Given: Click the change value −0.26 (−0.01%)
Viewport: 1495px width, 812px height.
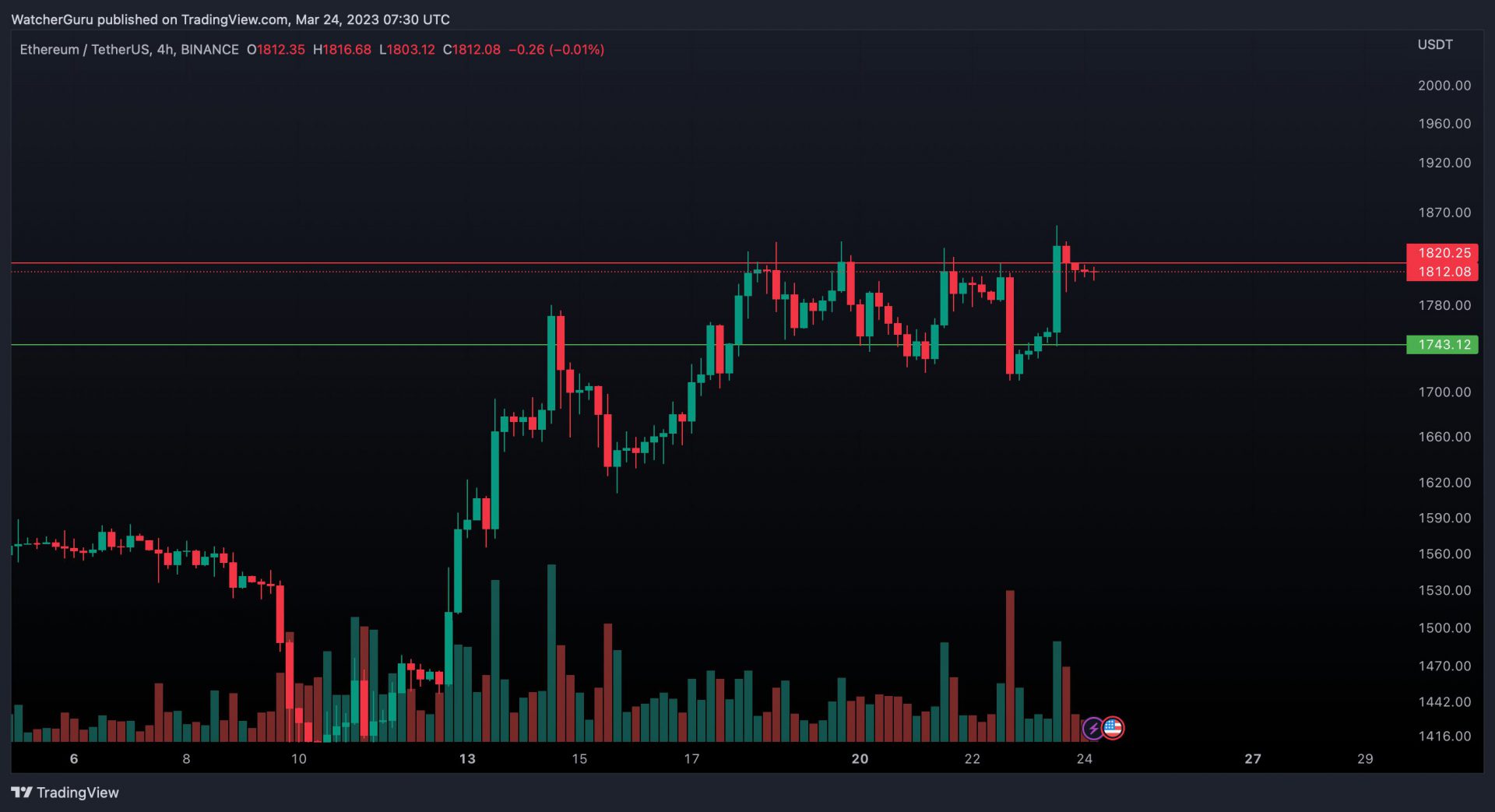Looking at the screenshot, I should pyautogui.click(x=557, y=50).
